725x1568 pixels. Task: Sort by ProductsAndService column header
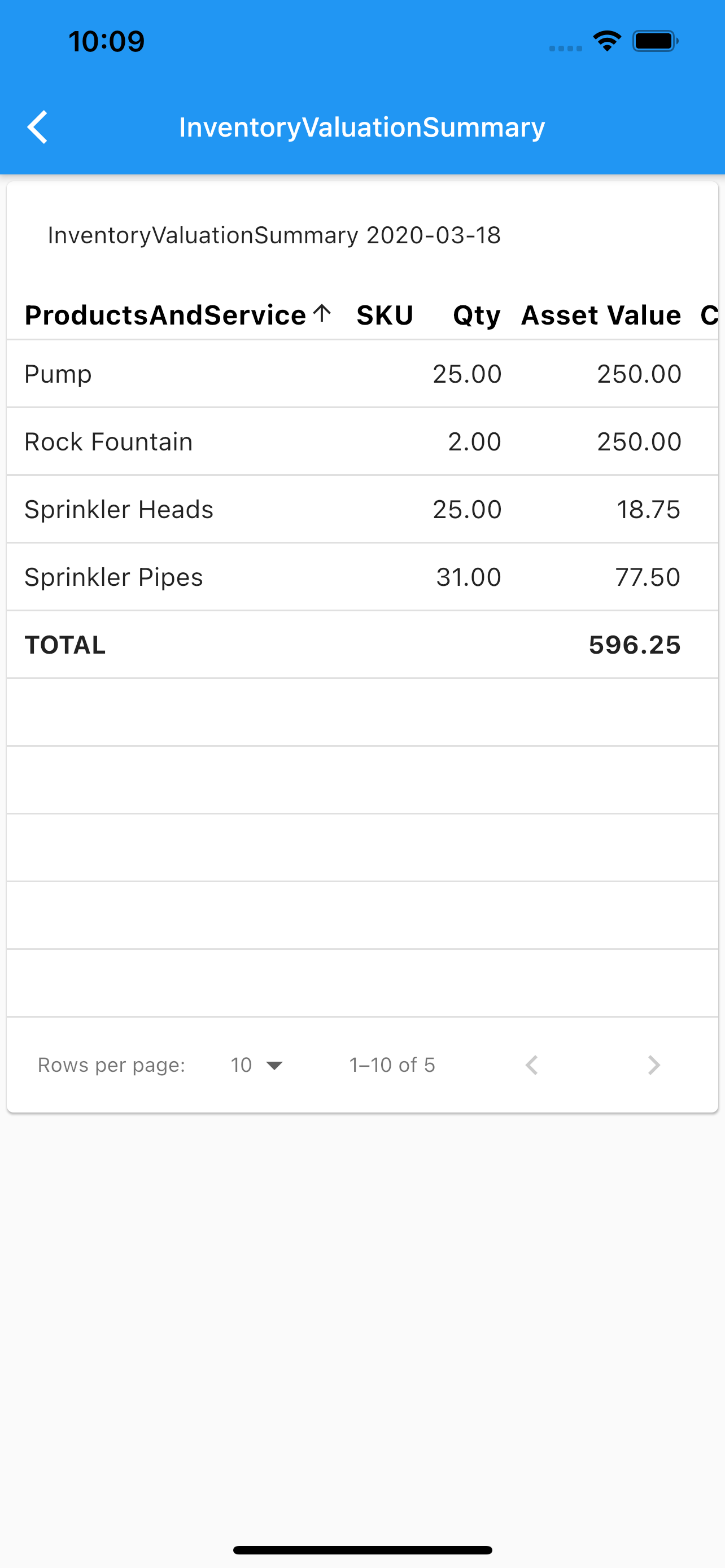[165, 316]
